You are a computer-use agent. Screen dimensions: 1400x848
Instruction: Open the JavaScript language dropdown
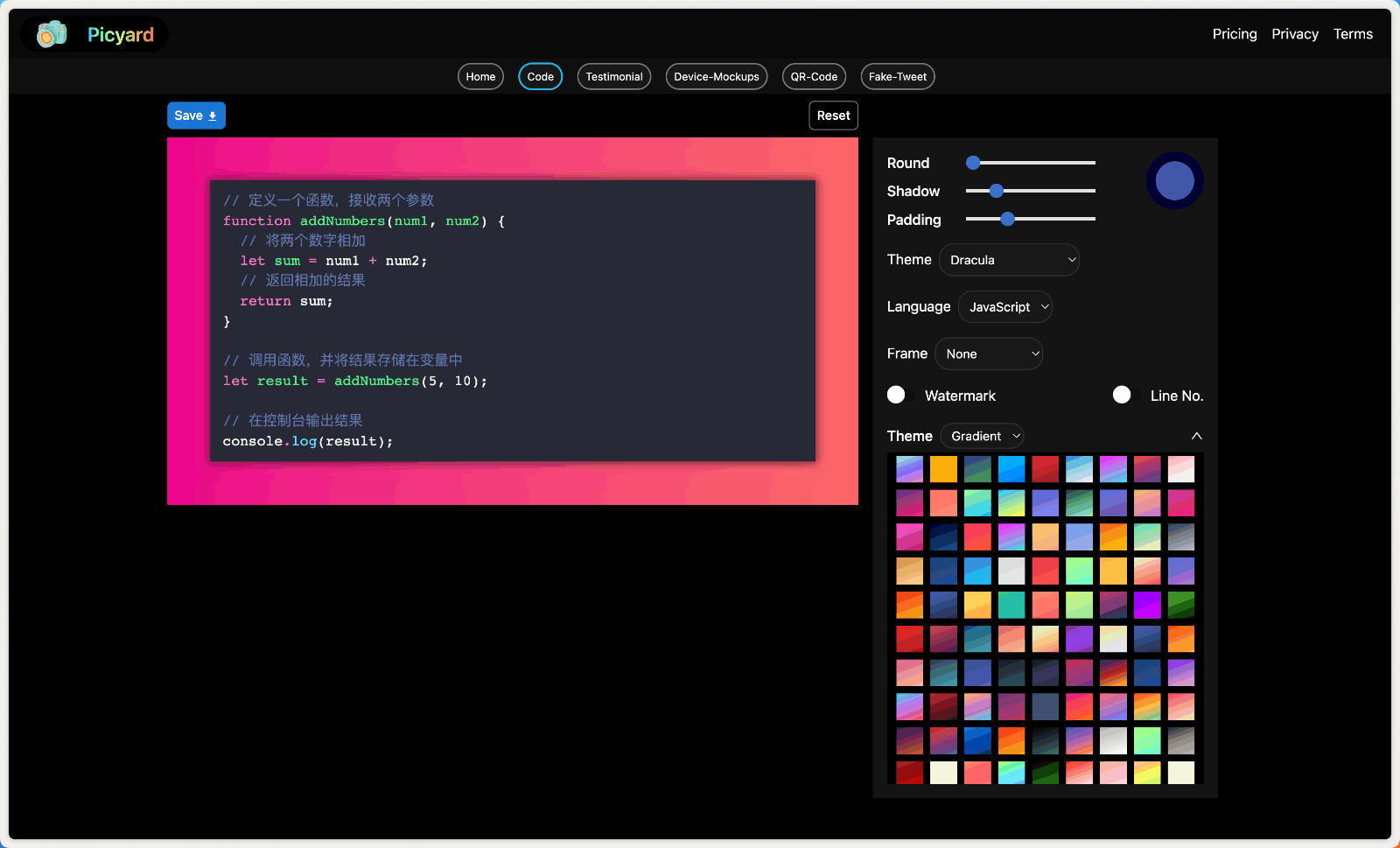click(x=1005, y=307)
